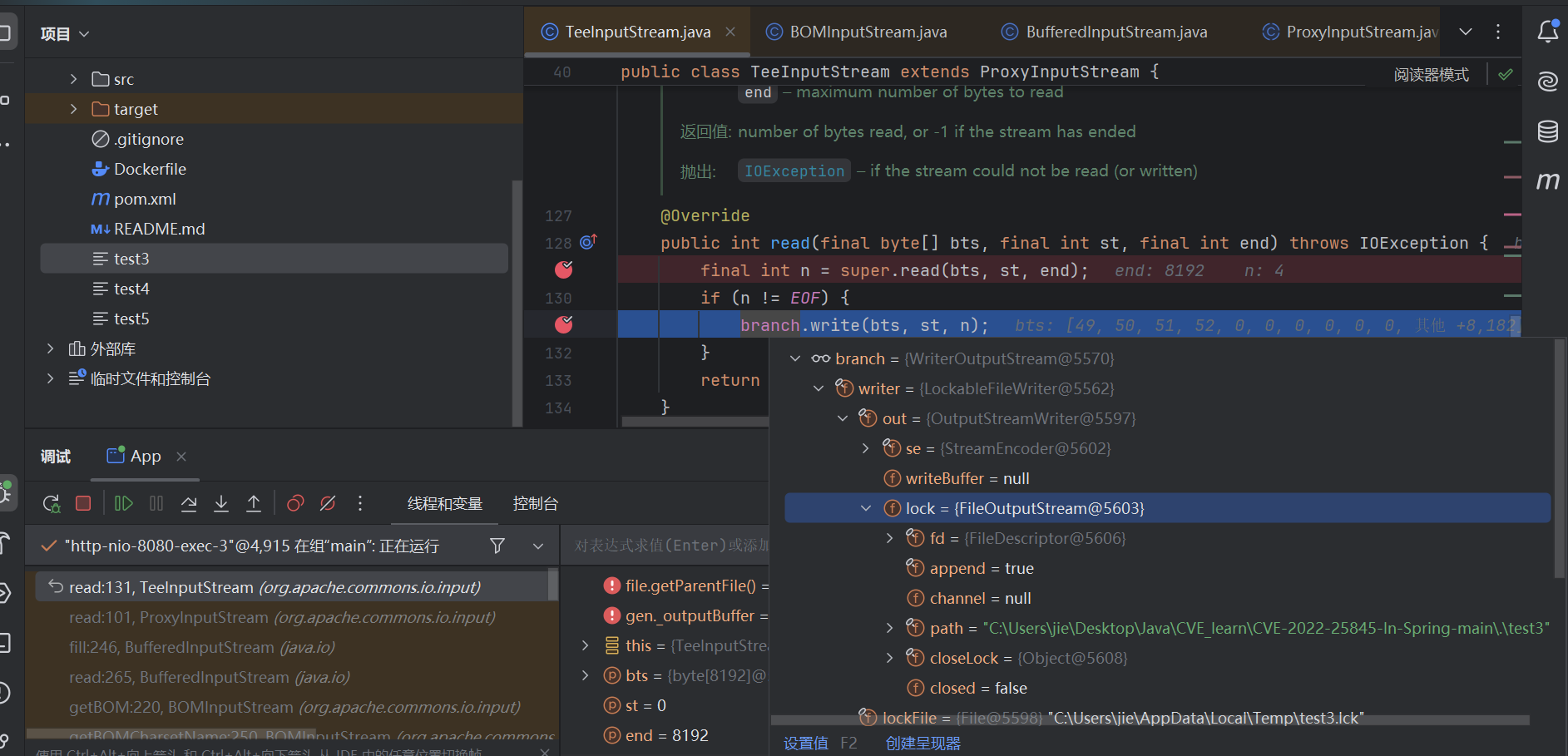
Task: Close the TeeInputStream.java tab
Action: 730,32
